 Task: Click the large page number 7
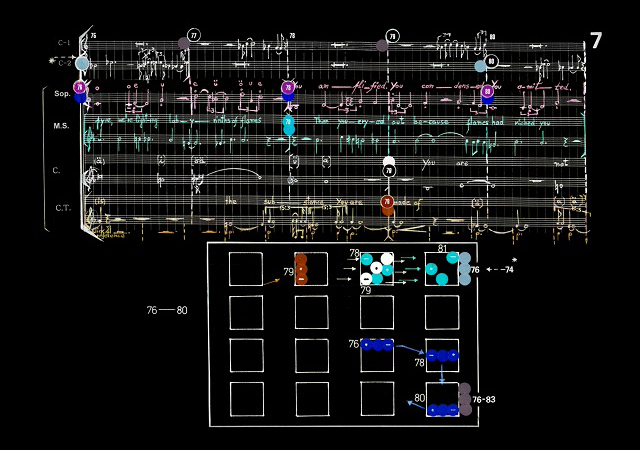tap(596, 40)
